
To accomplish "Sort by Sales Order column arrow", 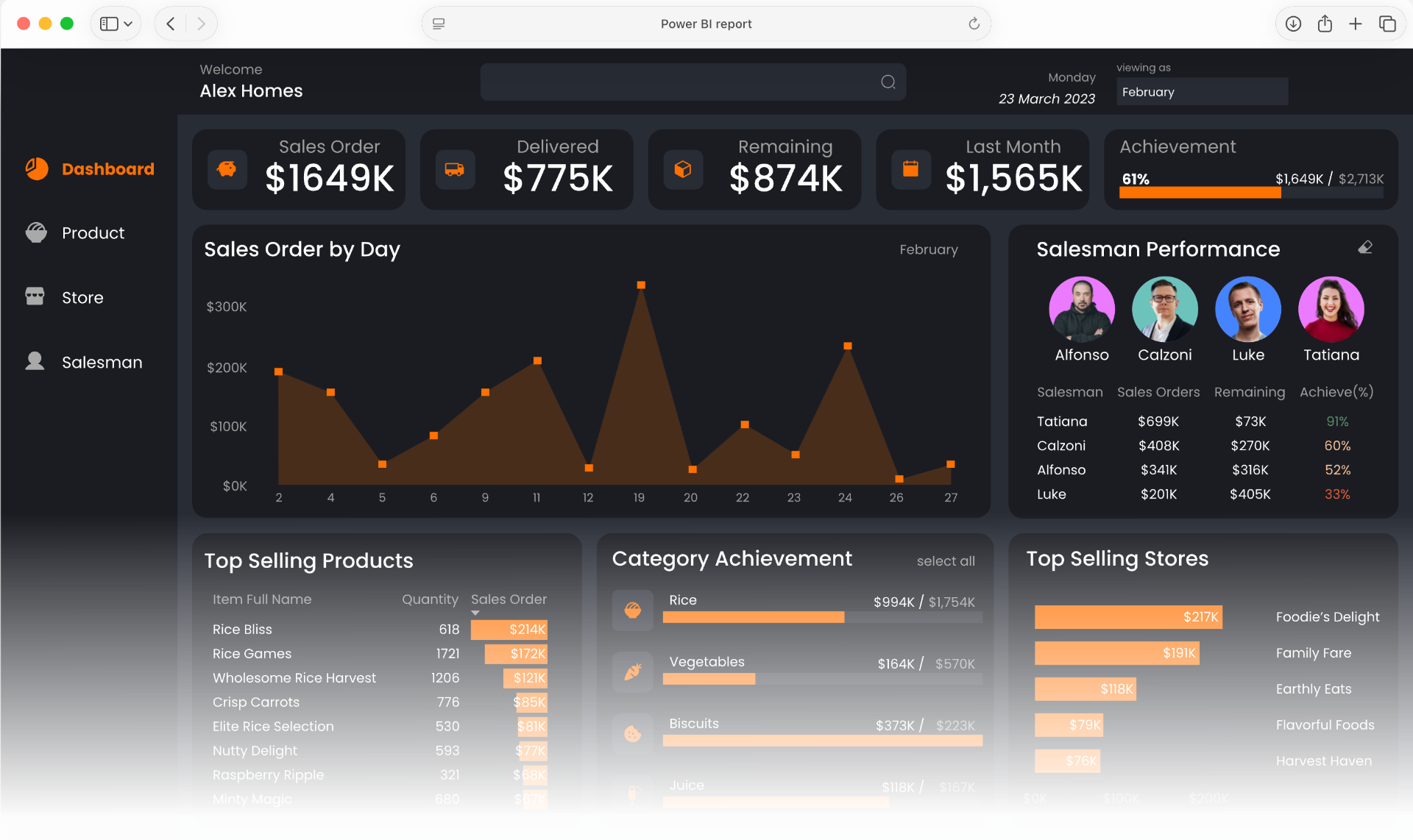I will pos(475,613).
